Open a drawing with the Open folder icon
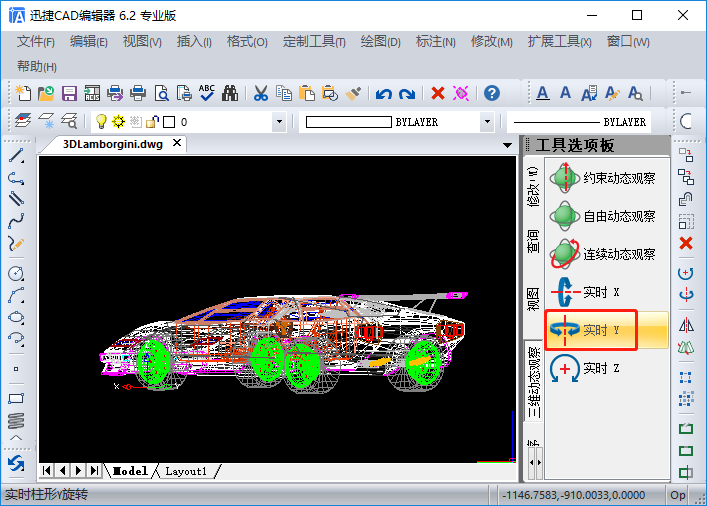Screen dimensions: 707x506 pyautogui.click(x=46, y=93)
